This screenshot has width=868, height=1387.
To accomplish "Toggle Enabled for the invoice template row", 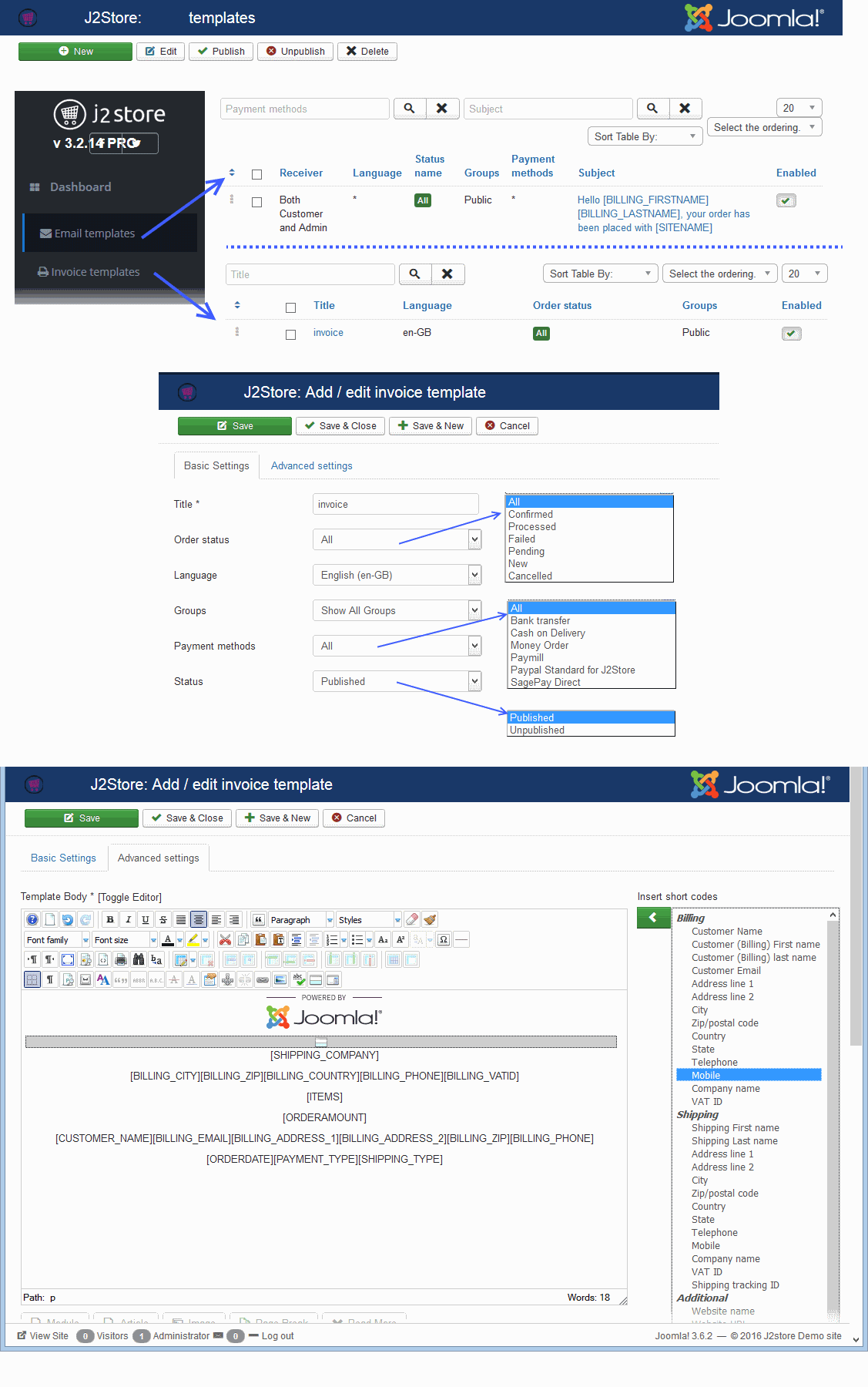I will (792, 334).
